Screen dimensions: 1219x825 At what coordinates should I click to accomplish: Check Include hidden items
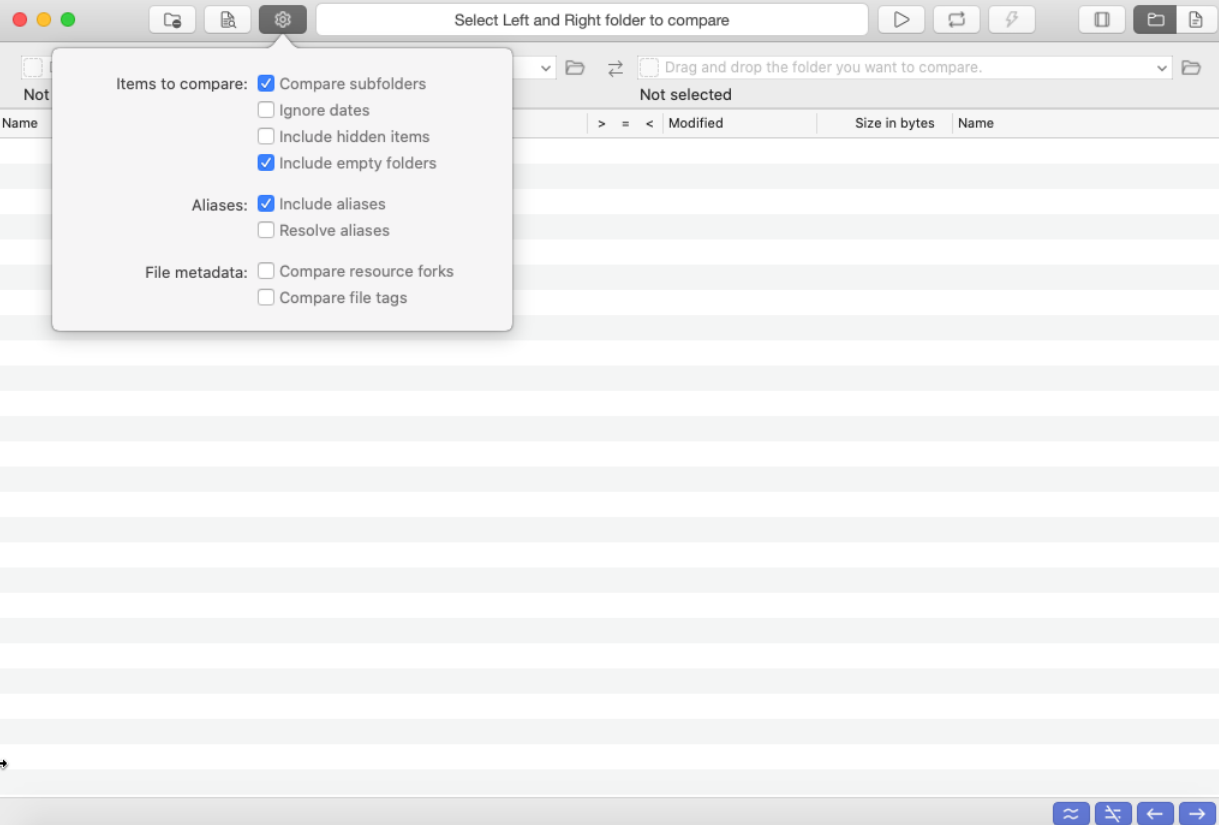click(266, 136)
